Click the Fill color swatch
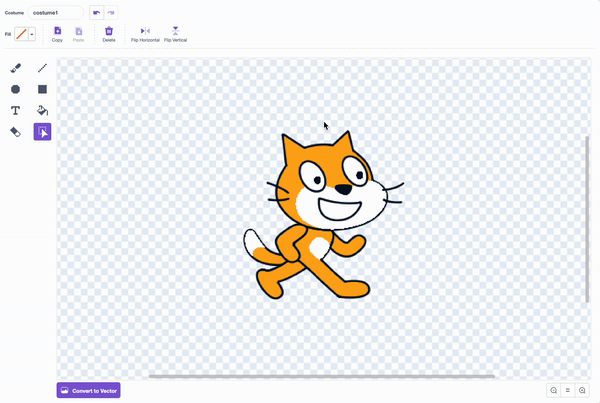Screen dimensions: 600x403 pyautogui.click(x=21, y=34)
